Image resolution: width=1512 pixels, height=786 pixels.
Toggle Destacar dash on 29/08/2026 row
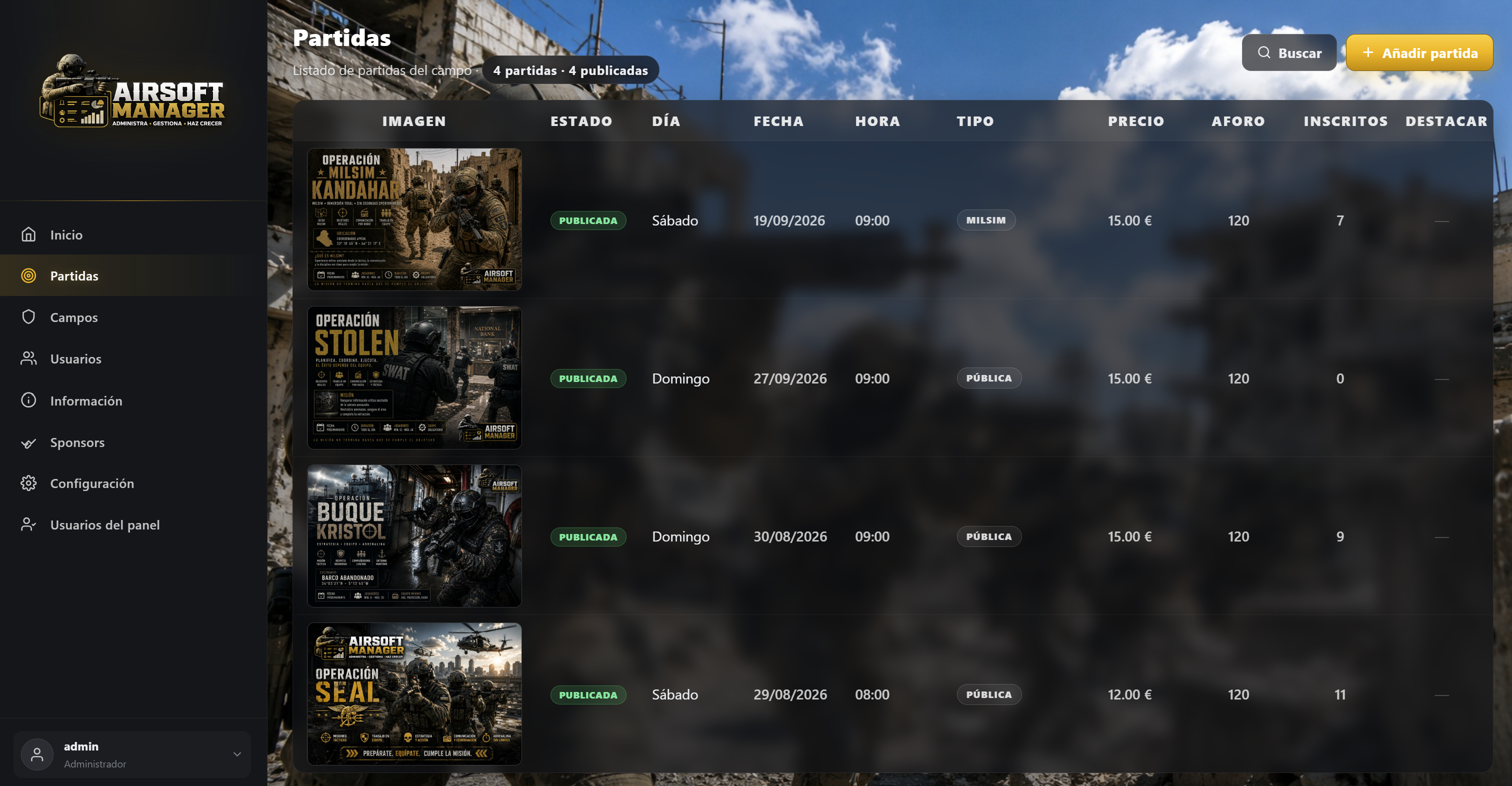point(1441,695)
